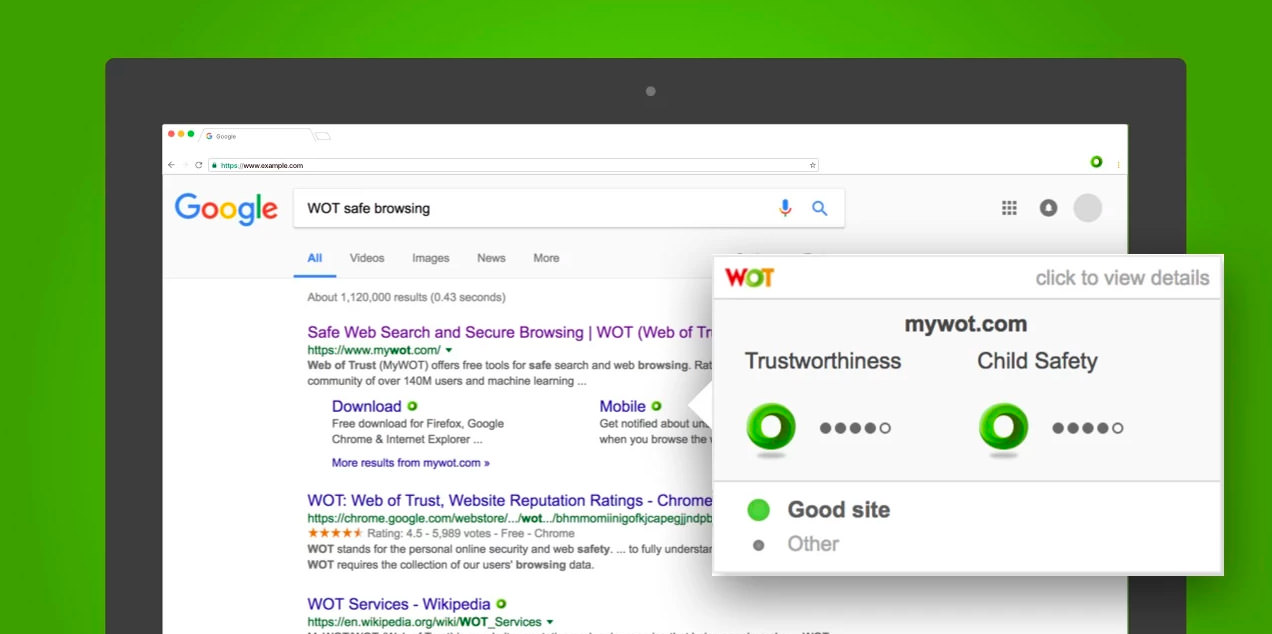Click the orange star rating of Chrome result
Screen dimensions: 1272x634
tap(336, 533)
